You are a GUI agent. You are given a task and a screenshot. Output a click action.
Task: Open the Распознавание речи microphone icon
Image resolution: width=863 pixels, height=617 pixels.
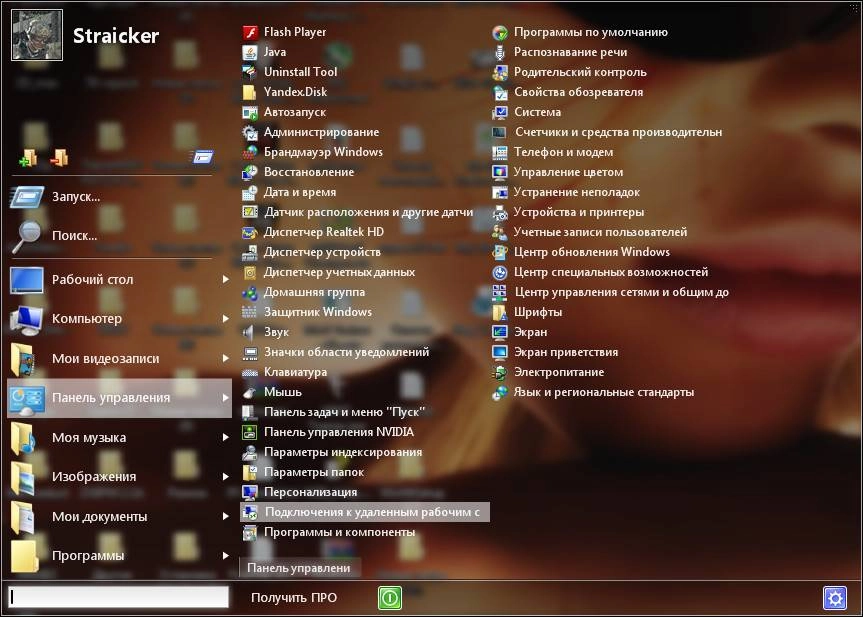coord(500,52)
